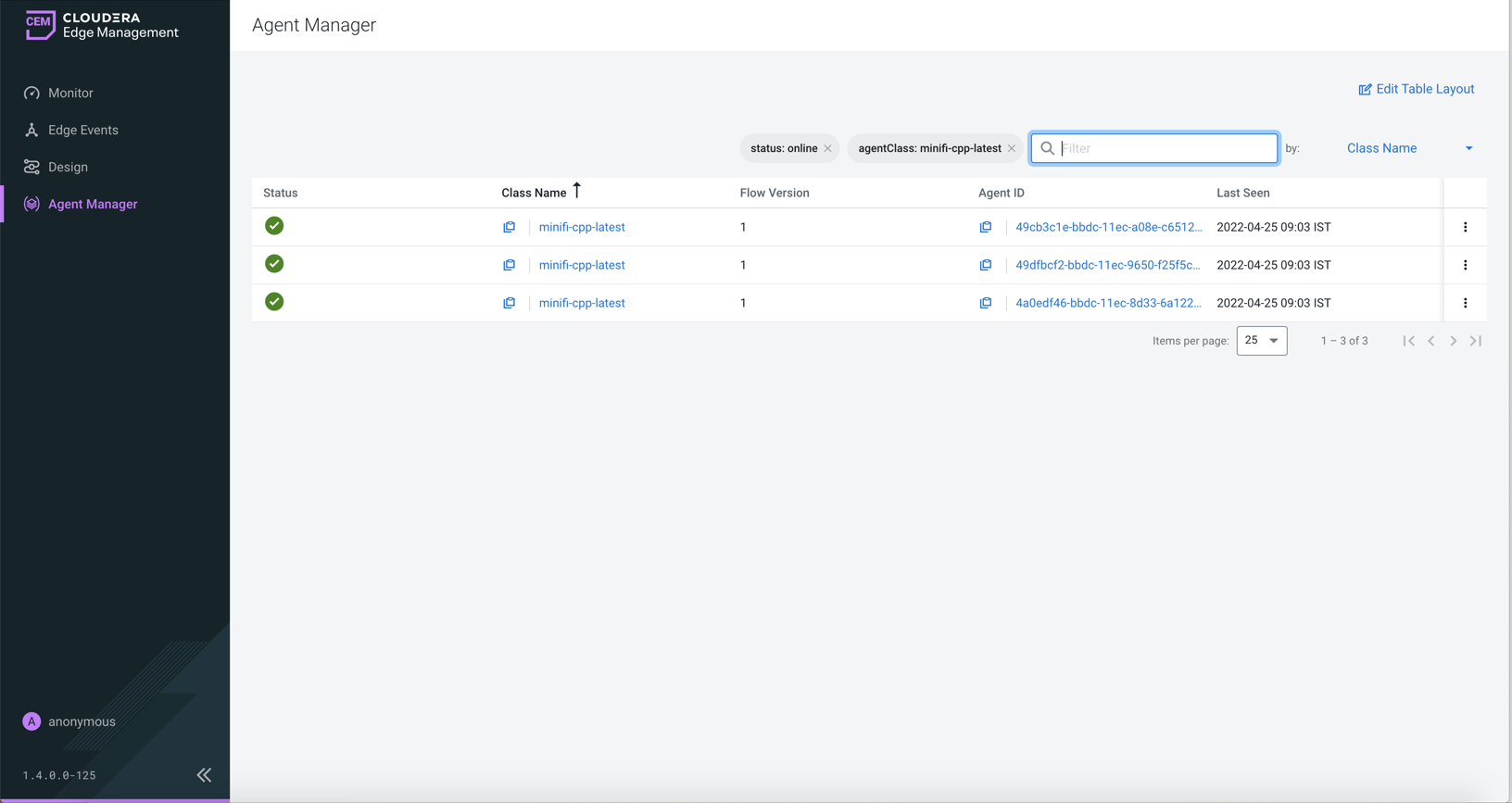Focus the Filter search input field

pos(1165,148)
